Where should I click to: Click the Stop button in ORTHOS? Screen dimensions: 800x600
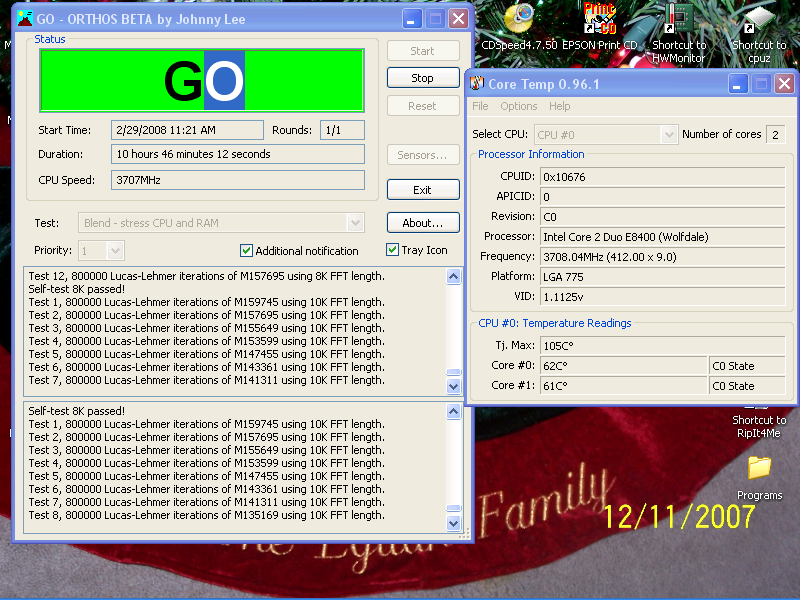423,78
